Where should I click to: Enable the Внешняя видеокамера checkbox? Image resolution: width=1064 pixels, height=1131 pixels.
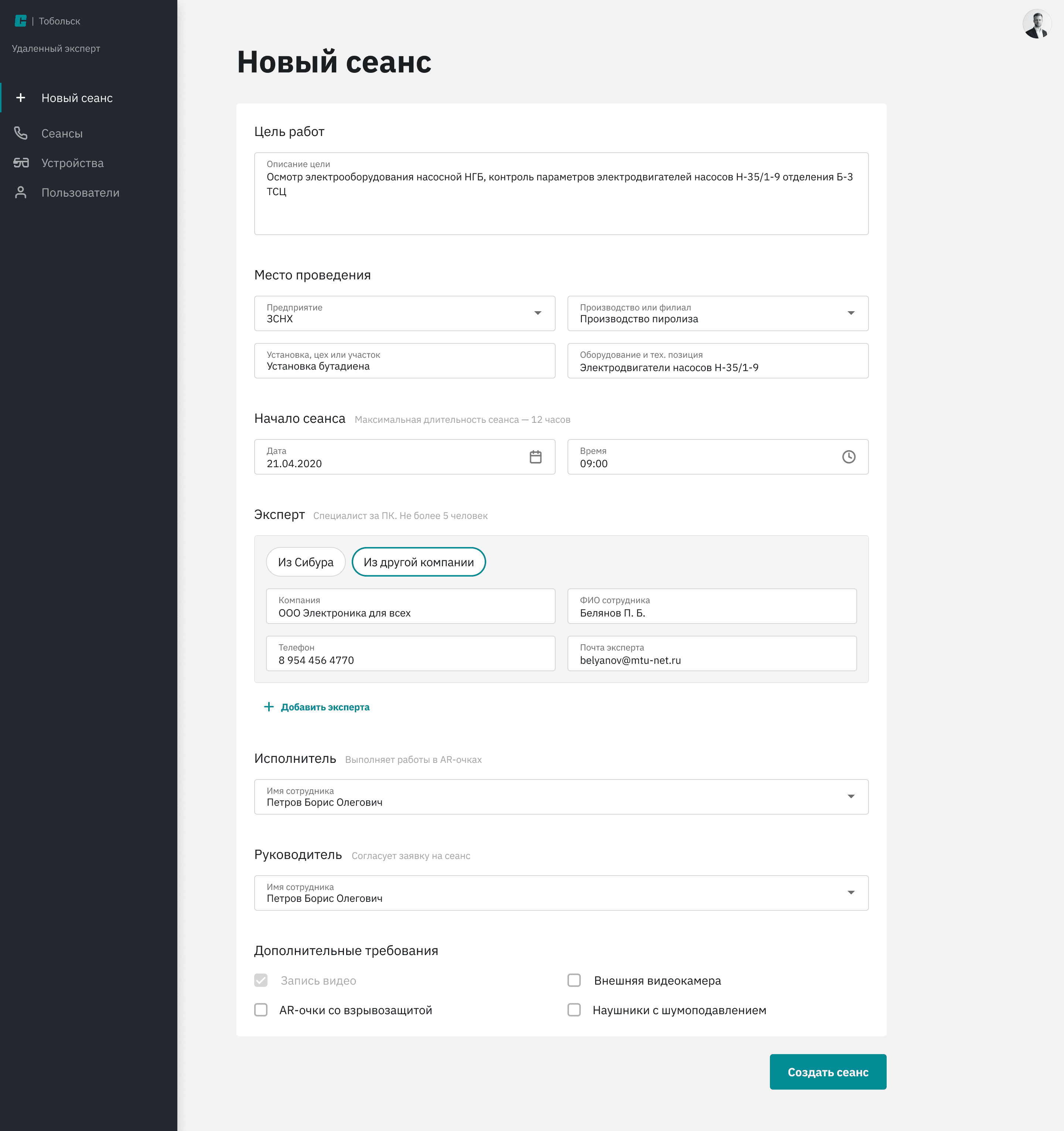(574, 980)
